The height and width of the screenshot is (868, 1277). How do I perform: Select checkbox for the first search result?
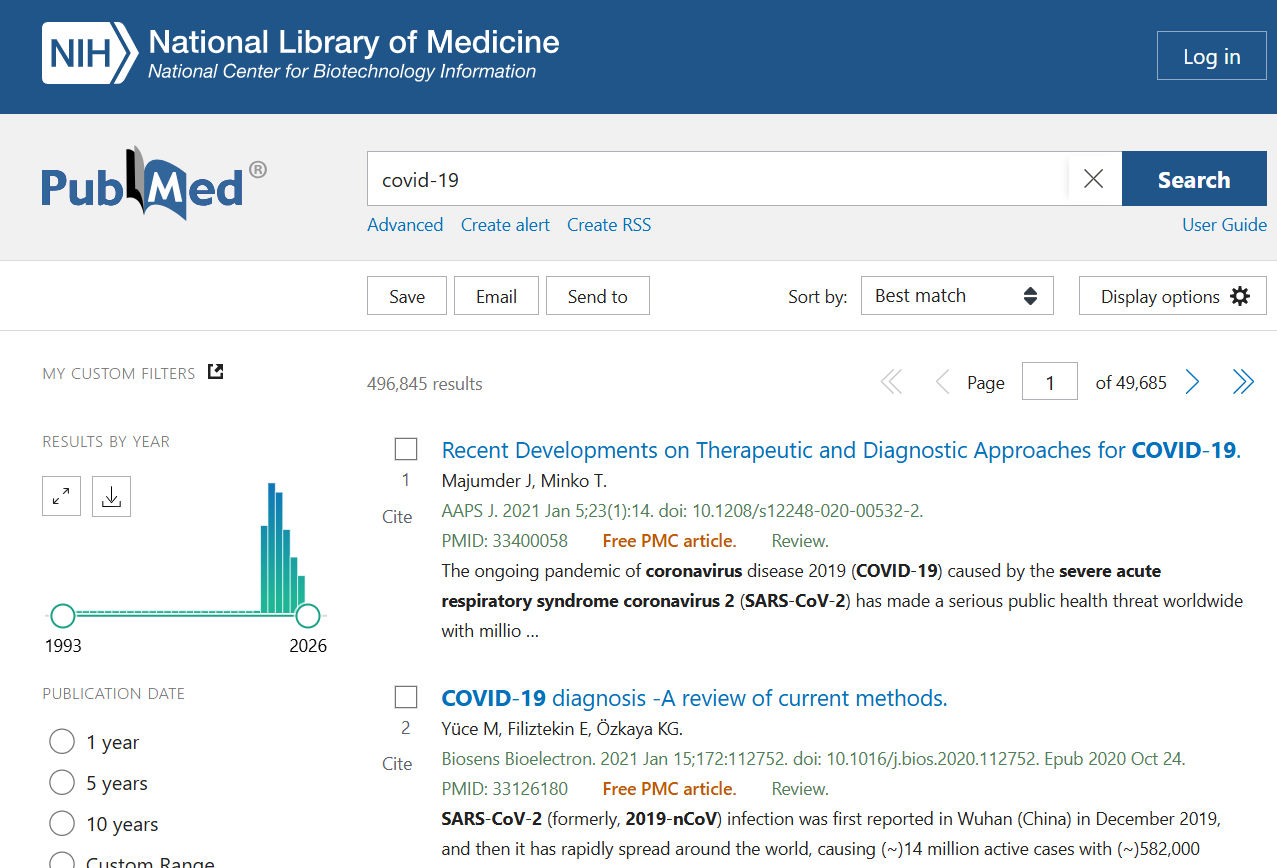point(405,448)
